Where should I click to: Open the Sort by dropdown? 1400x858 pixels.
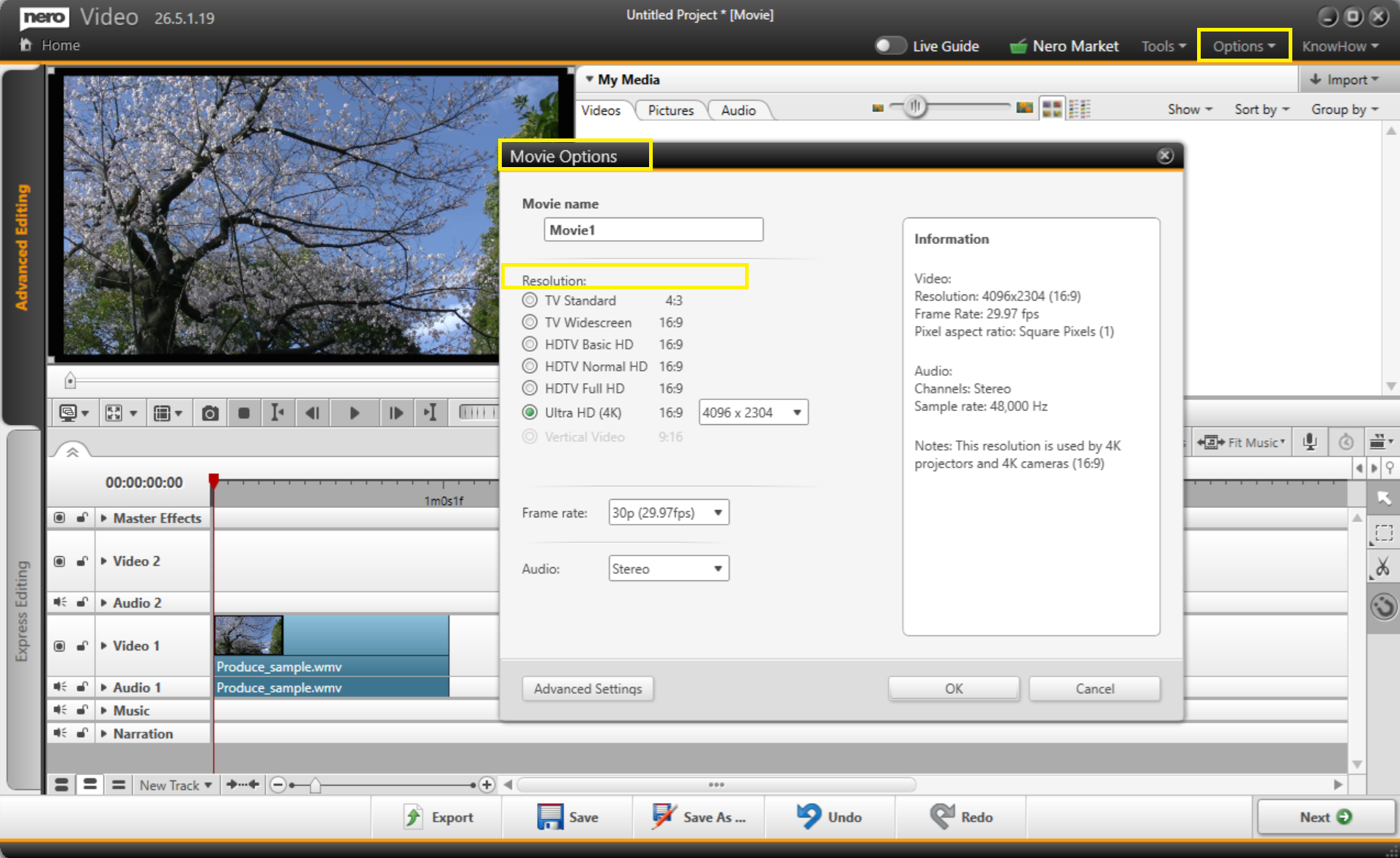click(1262, 109)
